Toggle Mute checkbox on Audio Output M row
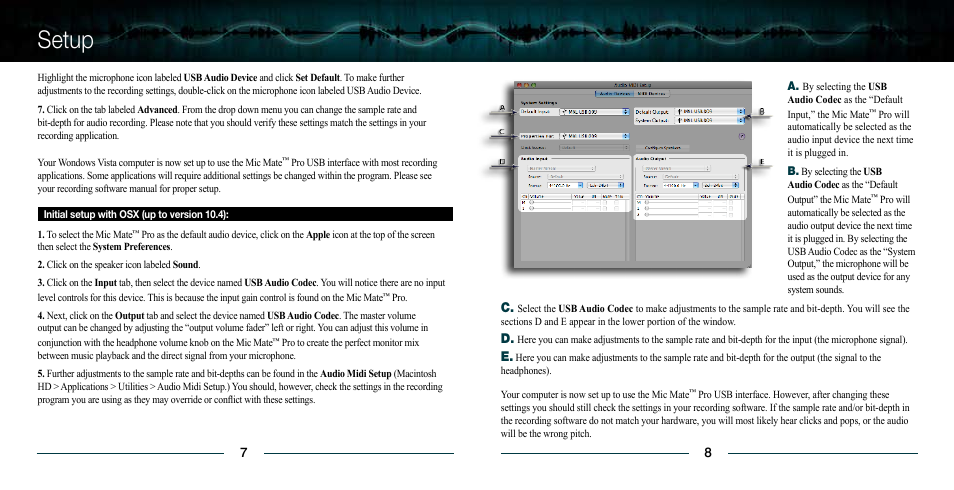The width and height of the screenshot is (954, 490). click(x=731, y=203)
